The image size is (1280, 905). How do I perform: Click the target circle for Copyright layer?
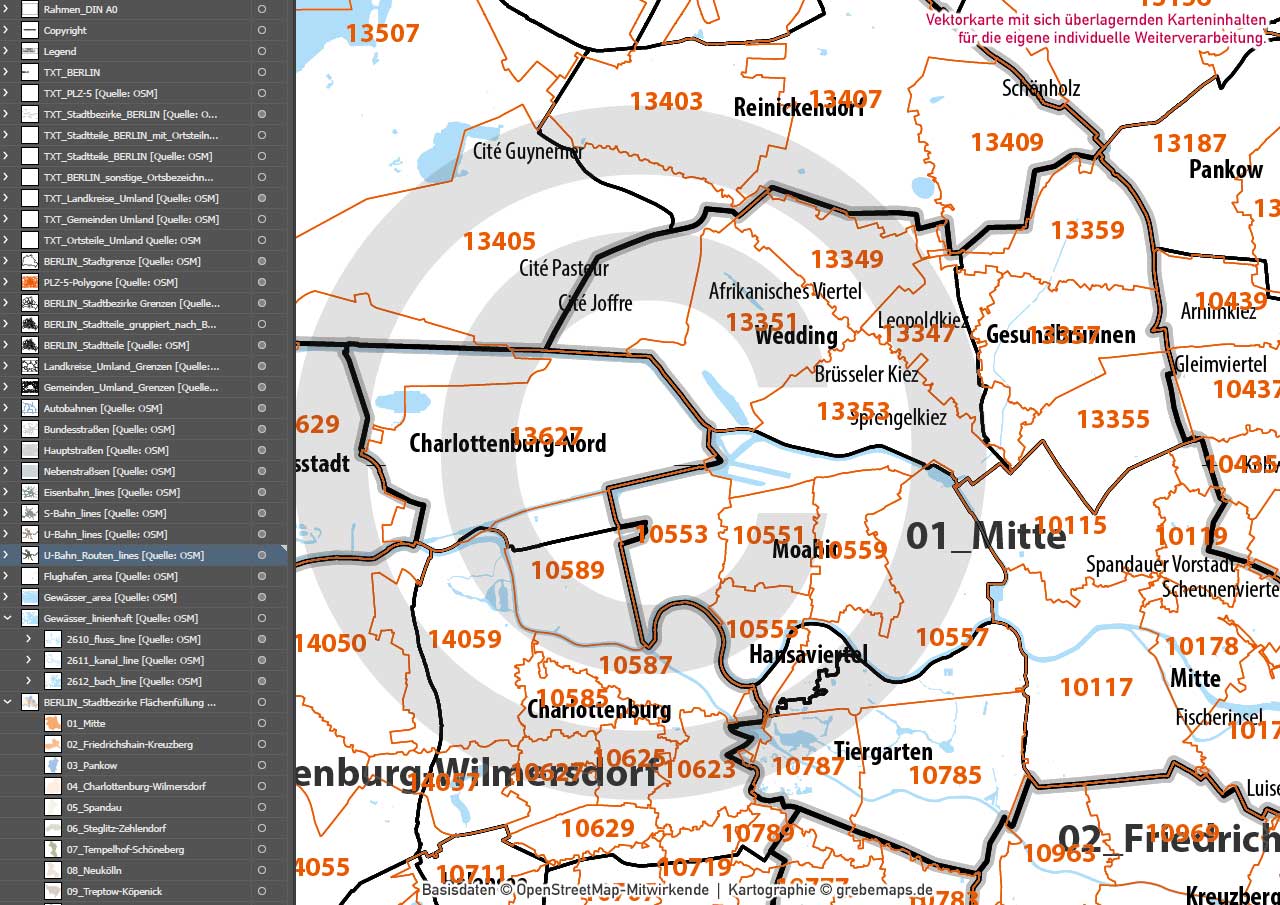(261, 31)
